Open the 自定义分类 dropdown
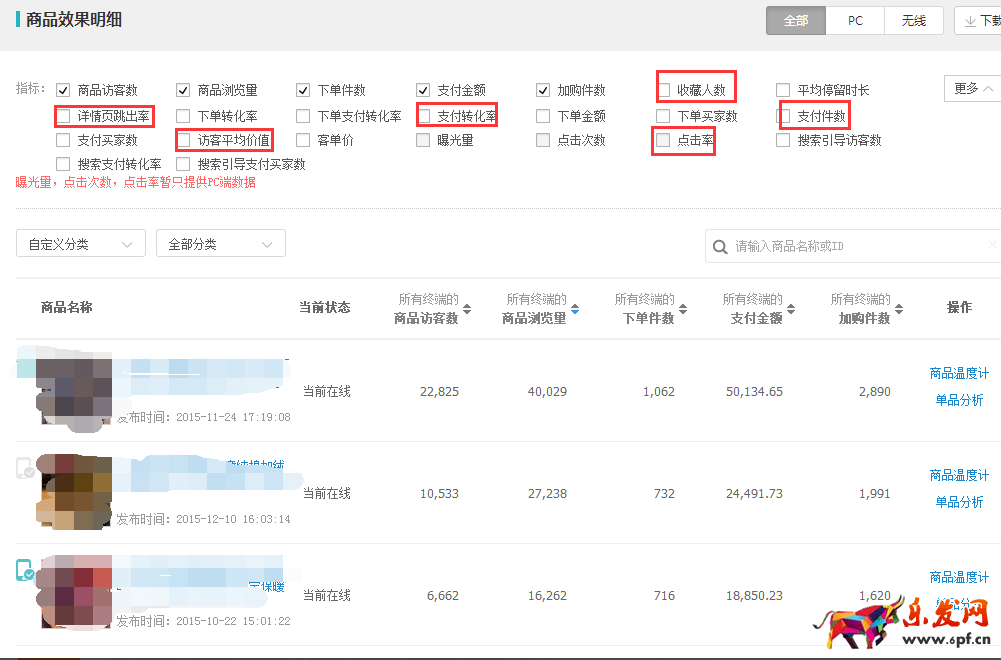Image resolution: width=1001 pixels, height=660 pixels. [x=81, y=244]
